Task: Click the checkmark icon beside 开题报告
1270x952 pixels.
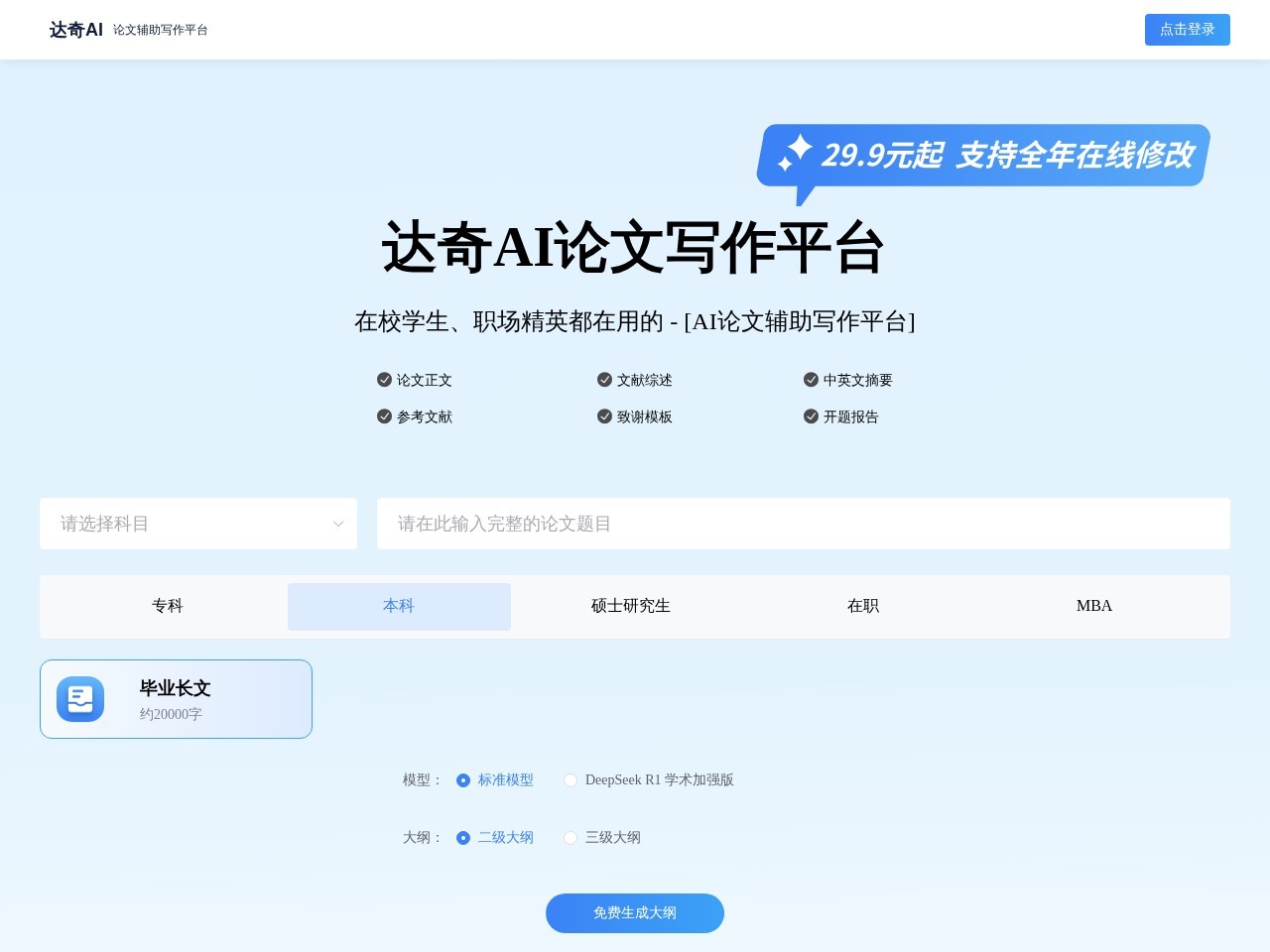Action: [811, 416]
